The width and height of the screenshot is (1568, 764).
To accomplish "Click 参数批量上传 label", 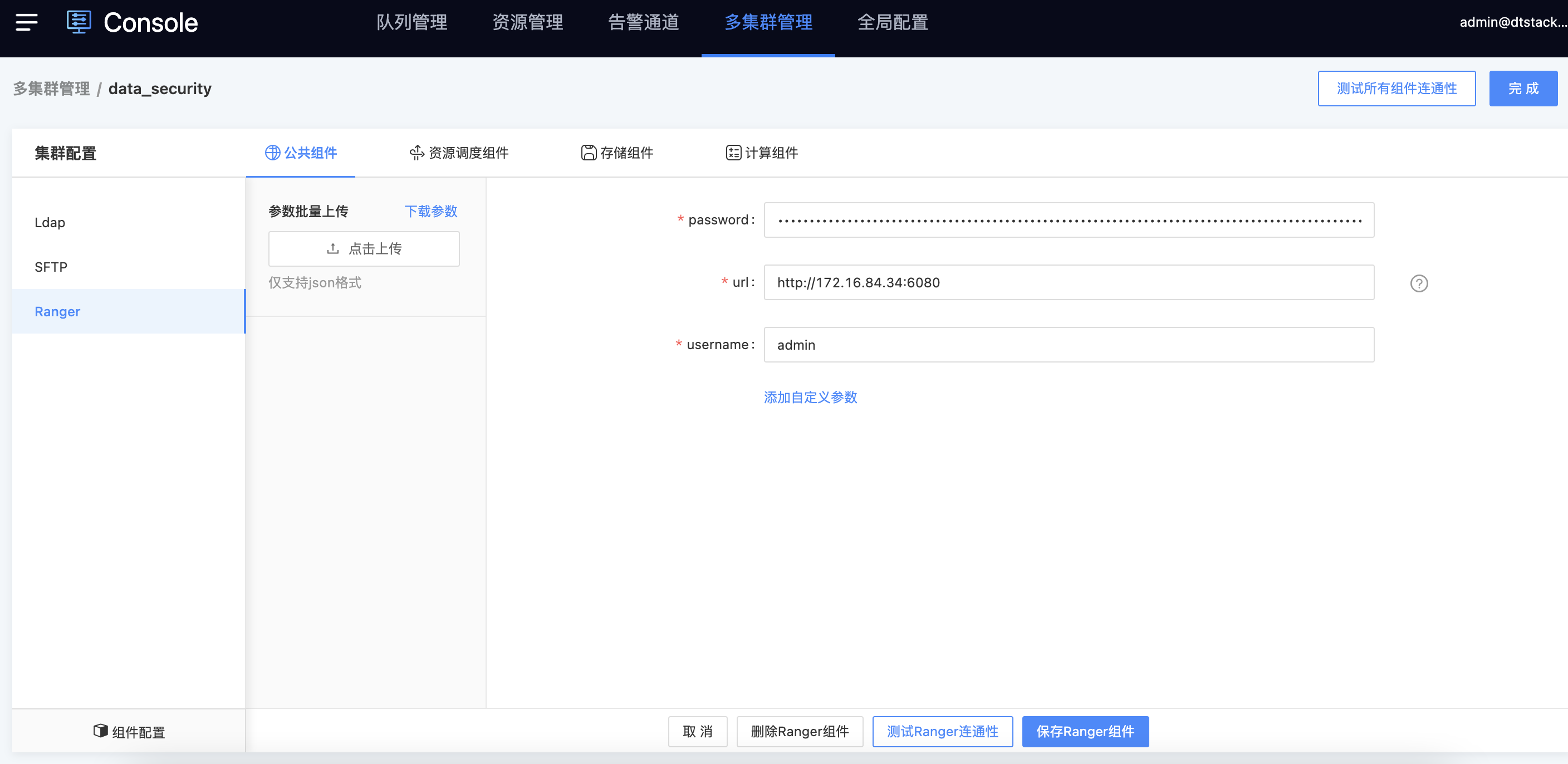I will coord(308,211).
